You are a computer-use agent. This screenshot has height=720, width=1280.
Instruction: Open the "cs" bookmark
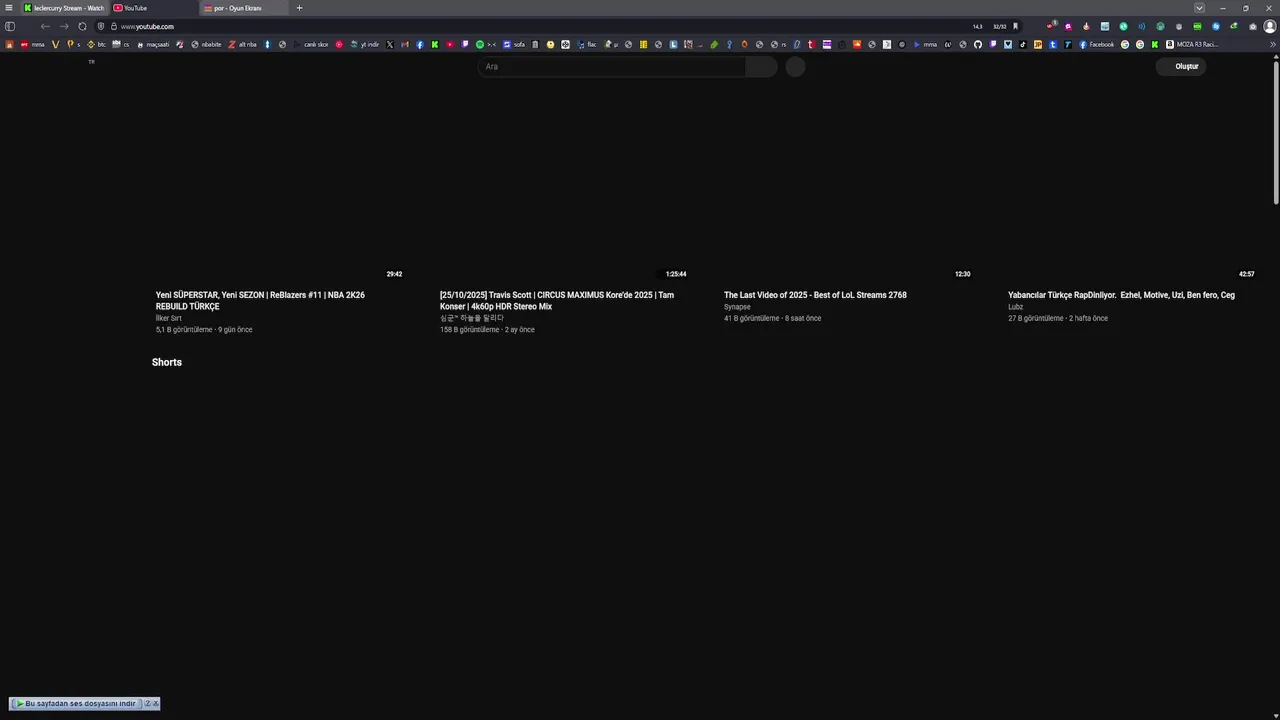point(121,44)
